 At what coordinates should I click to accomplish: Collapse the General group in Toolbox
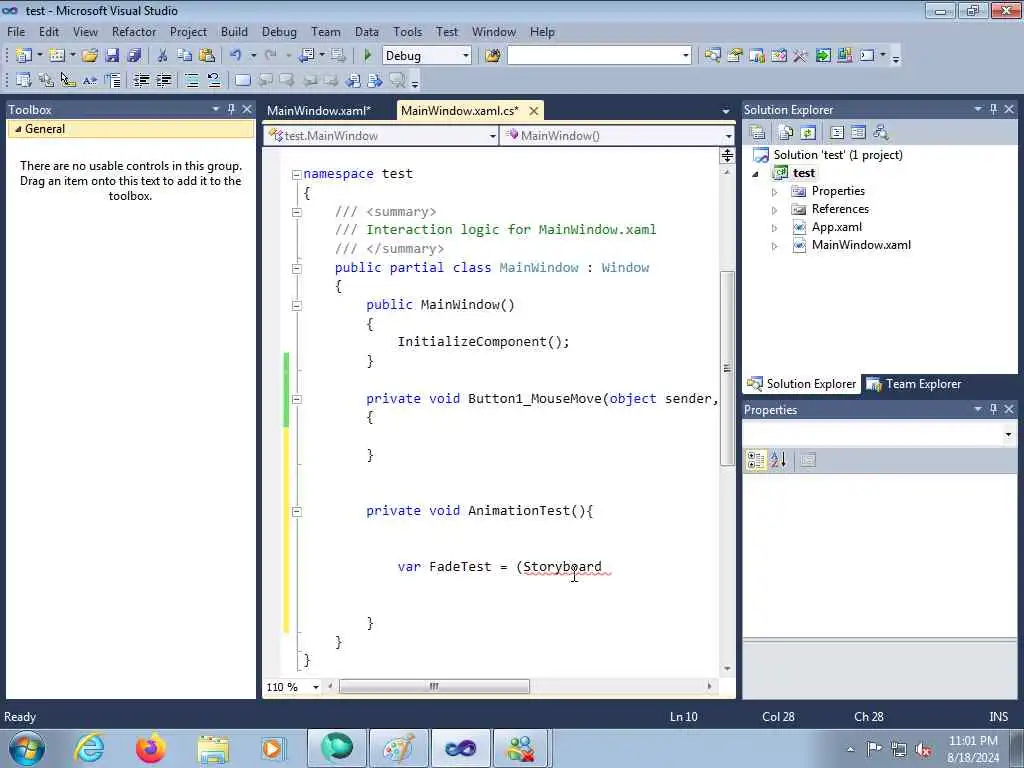[18, 129]
